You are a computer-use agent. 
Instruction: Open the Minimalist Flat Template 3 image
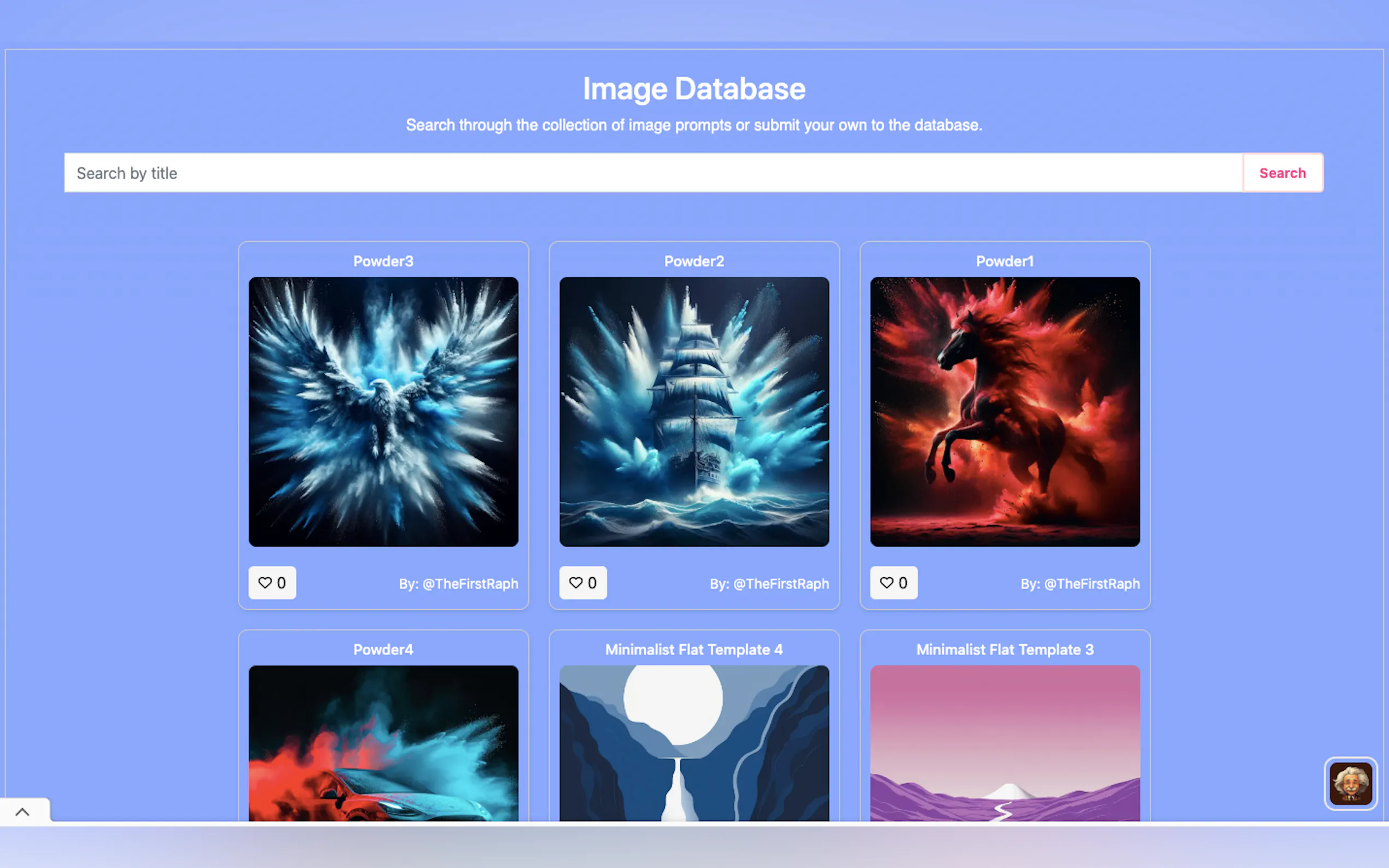click(1005, 743)
